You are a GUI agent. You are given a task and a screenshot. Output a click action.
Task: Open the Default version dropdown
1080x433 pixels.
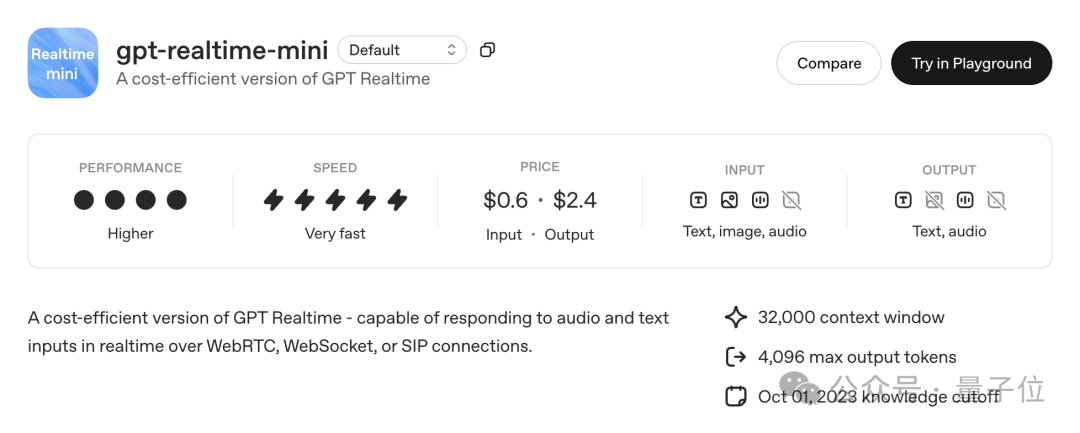pos(402,50)
